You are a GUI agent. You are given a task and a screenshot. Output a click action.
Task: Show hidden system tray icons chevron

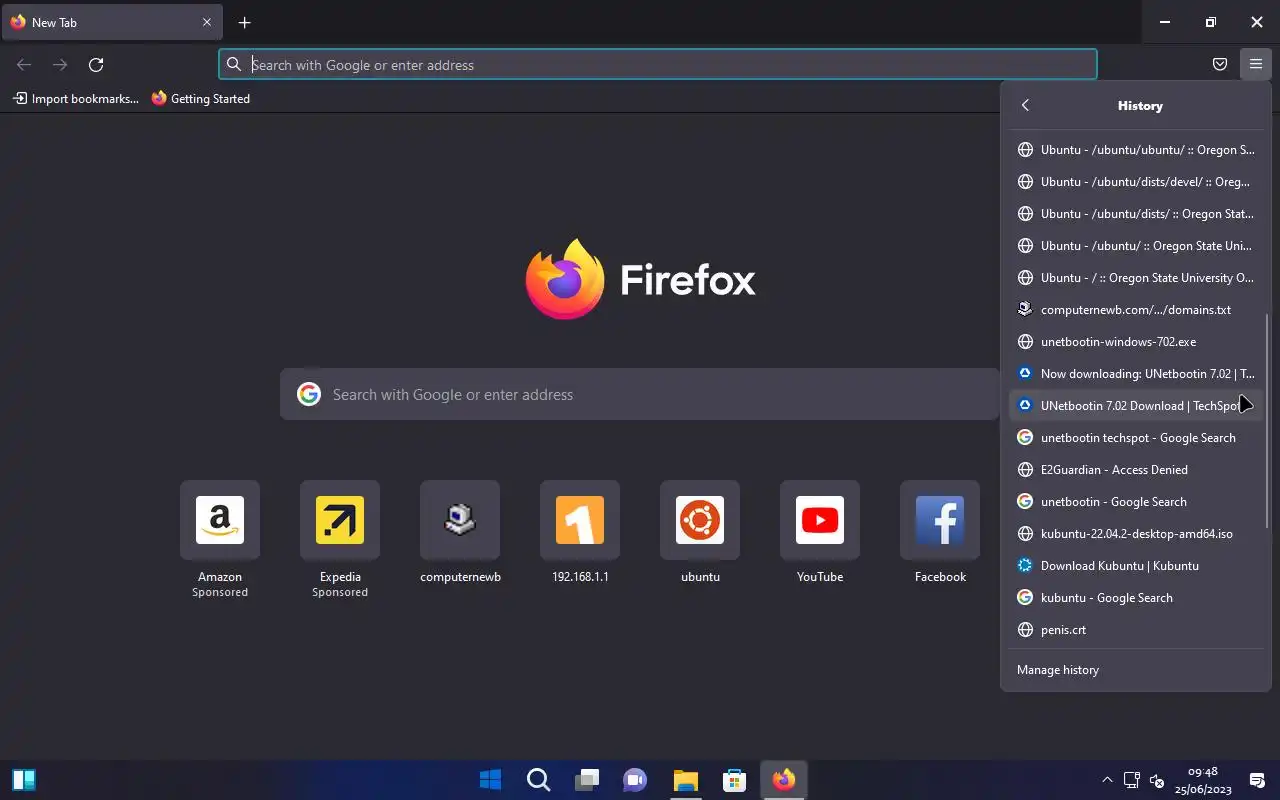[1107, 780]
